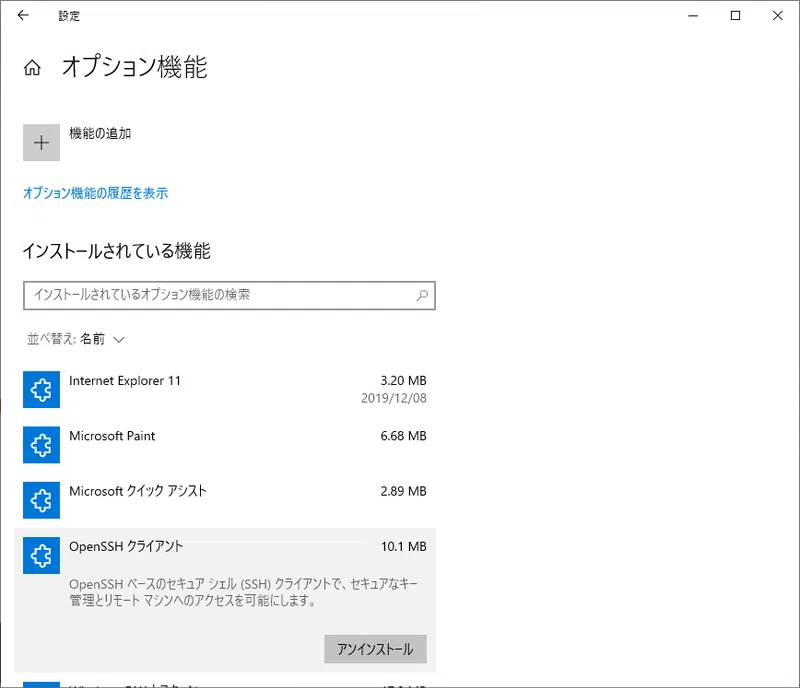The height and width of the screenshot is (688, 800).
Task: Maximize the 設定 window
Action: [x=735, y=16]
